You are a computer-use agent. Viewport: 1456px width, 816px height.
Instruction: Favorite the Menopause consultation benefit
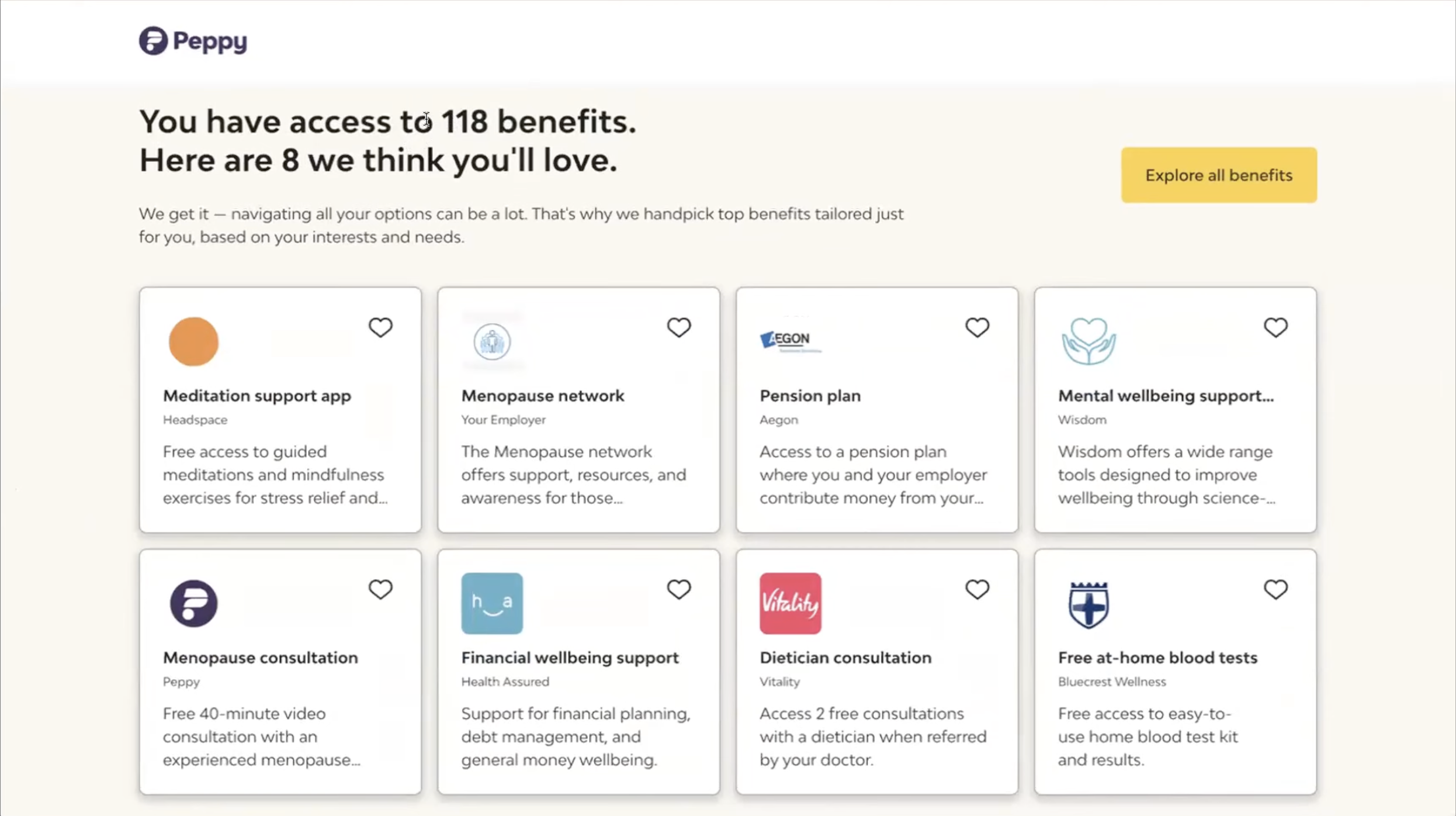[x=380, y=589]
